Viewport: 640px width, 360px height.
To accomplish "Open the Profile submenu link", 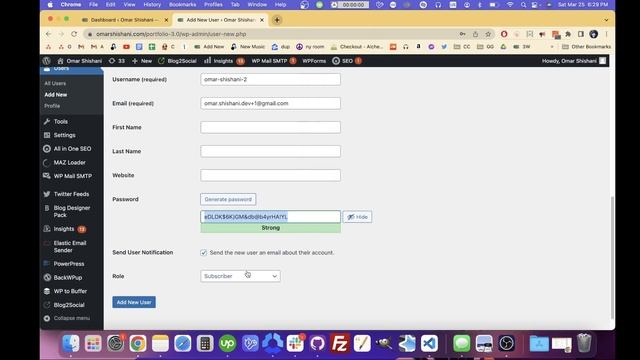I will coord(52,106).
